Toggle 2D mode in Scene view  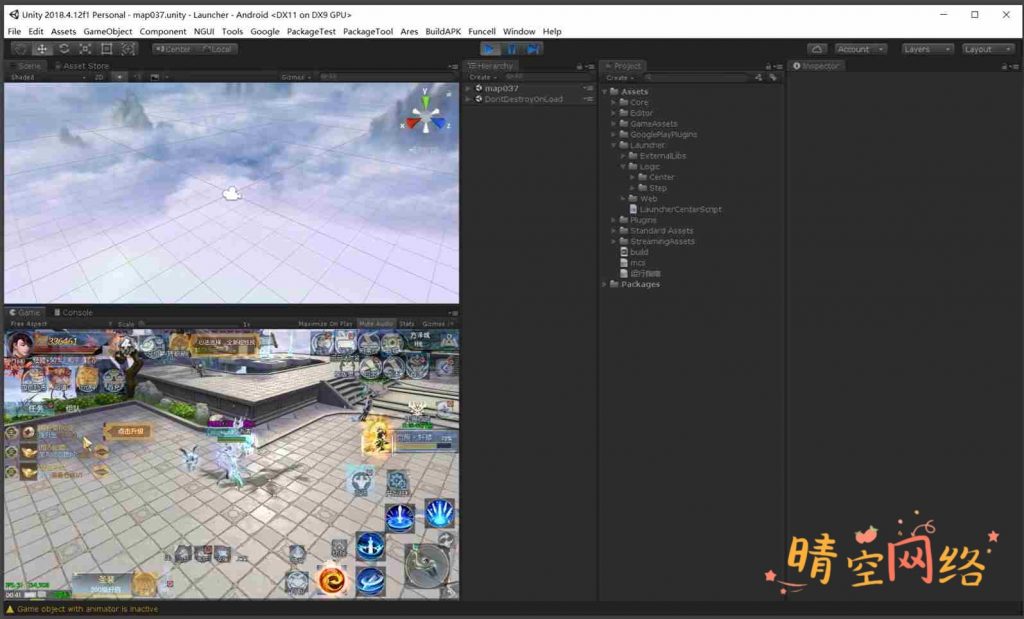(x=100, y=77)
